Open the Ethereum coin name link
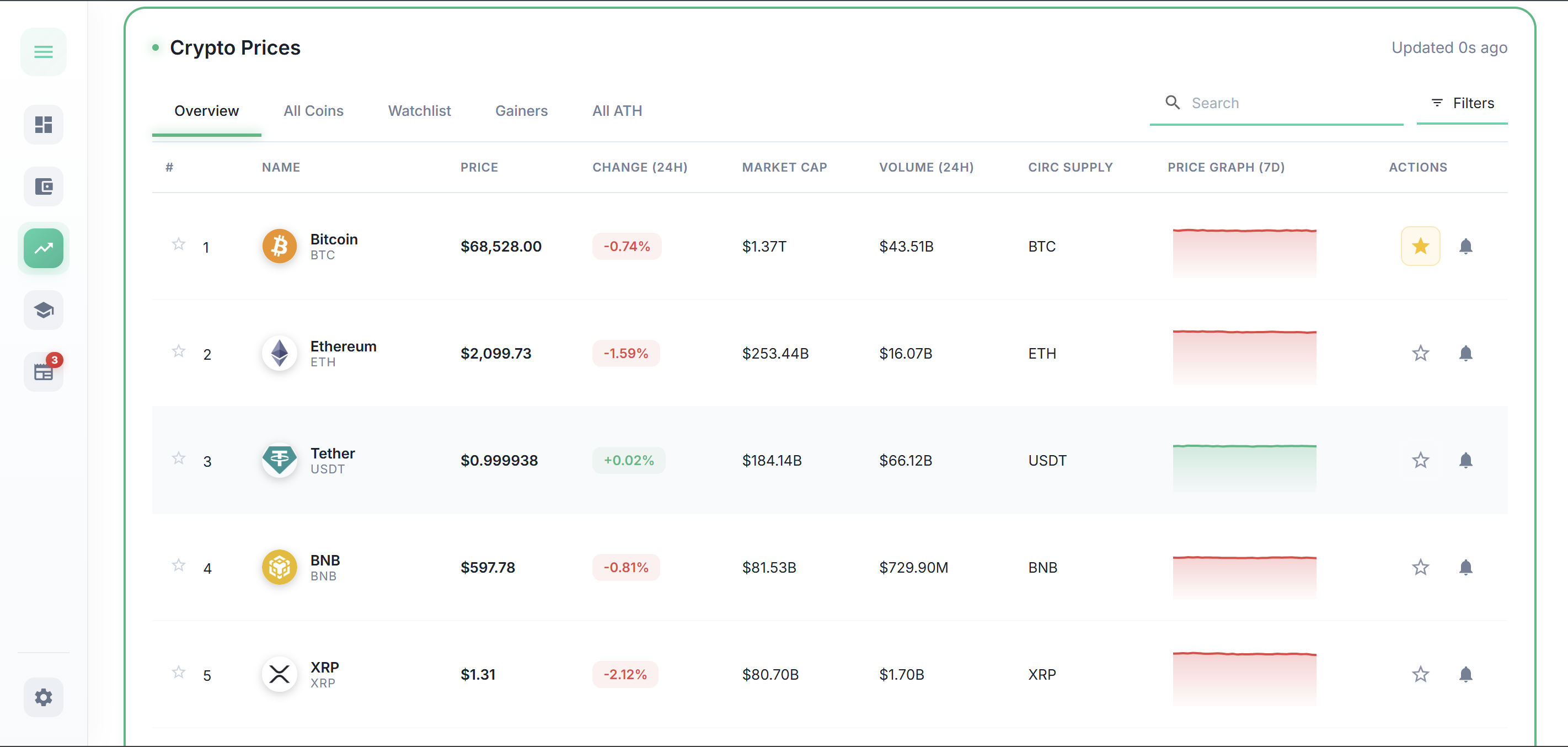 (x=343, y=346)
